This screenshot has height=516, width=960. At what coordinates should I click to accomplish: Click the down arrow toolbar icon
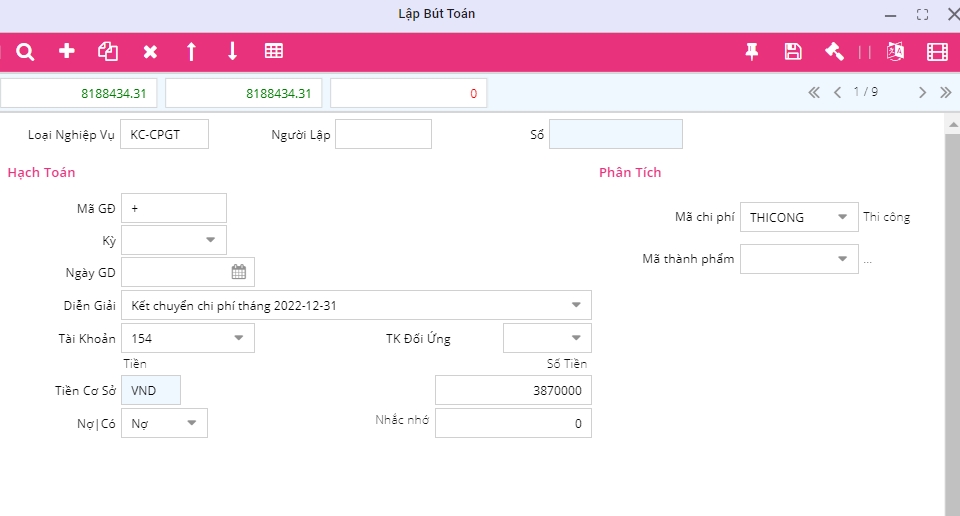(232, 51)
